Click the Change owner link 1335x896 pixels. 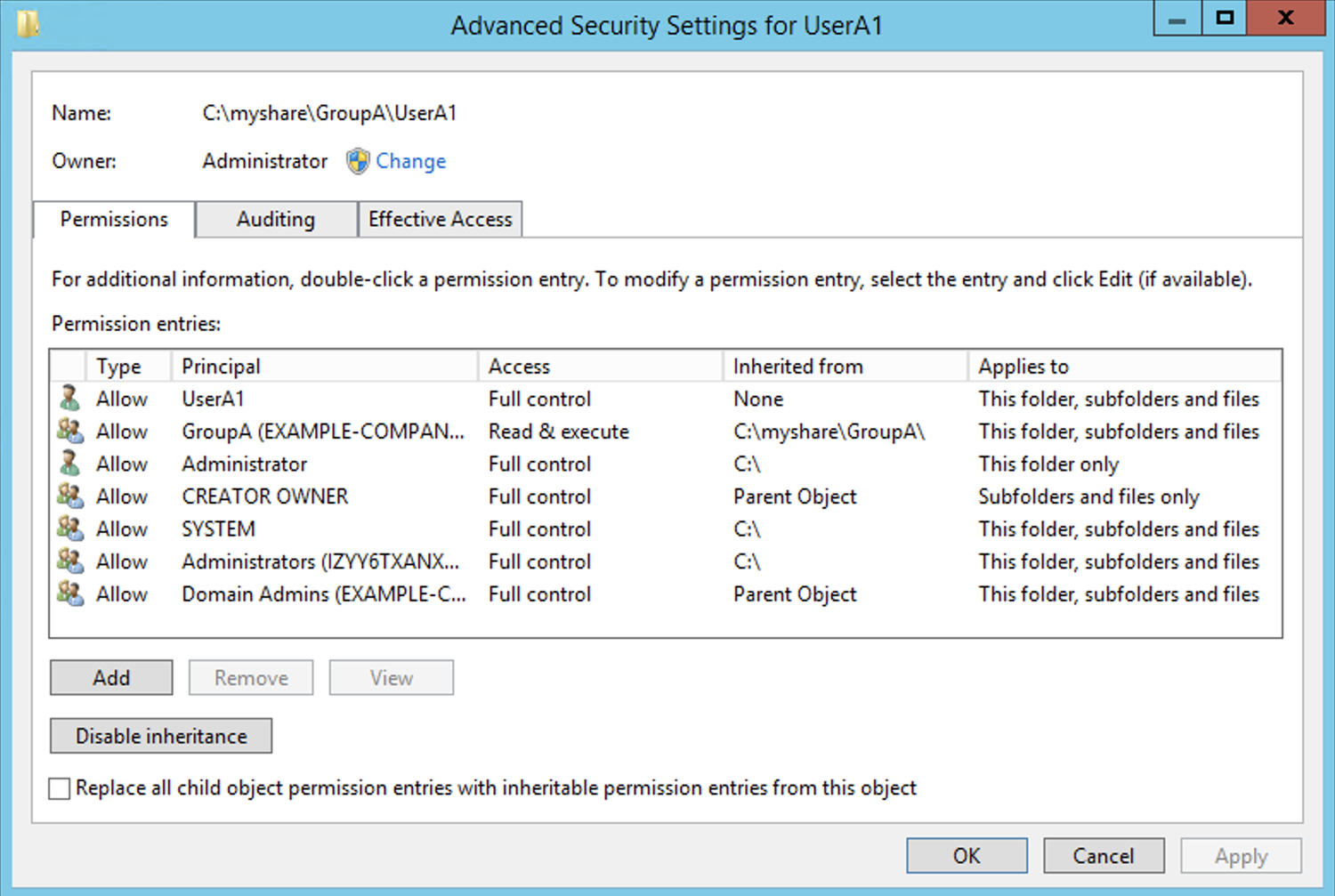410,161
